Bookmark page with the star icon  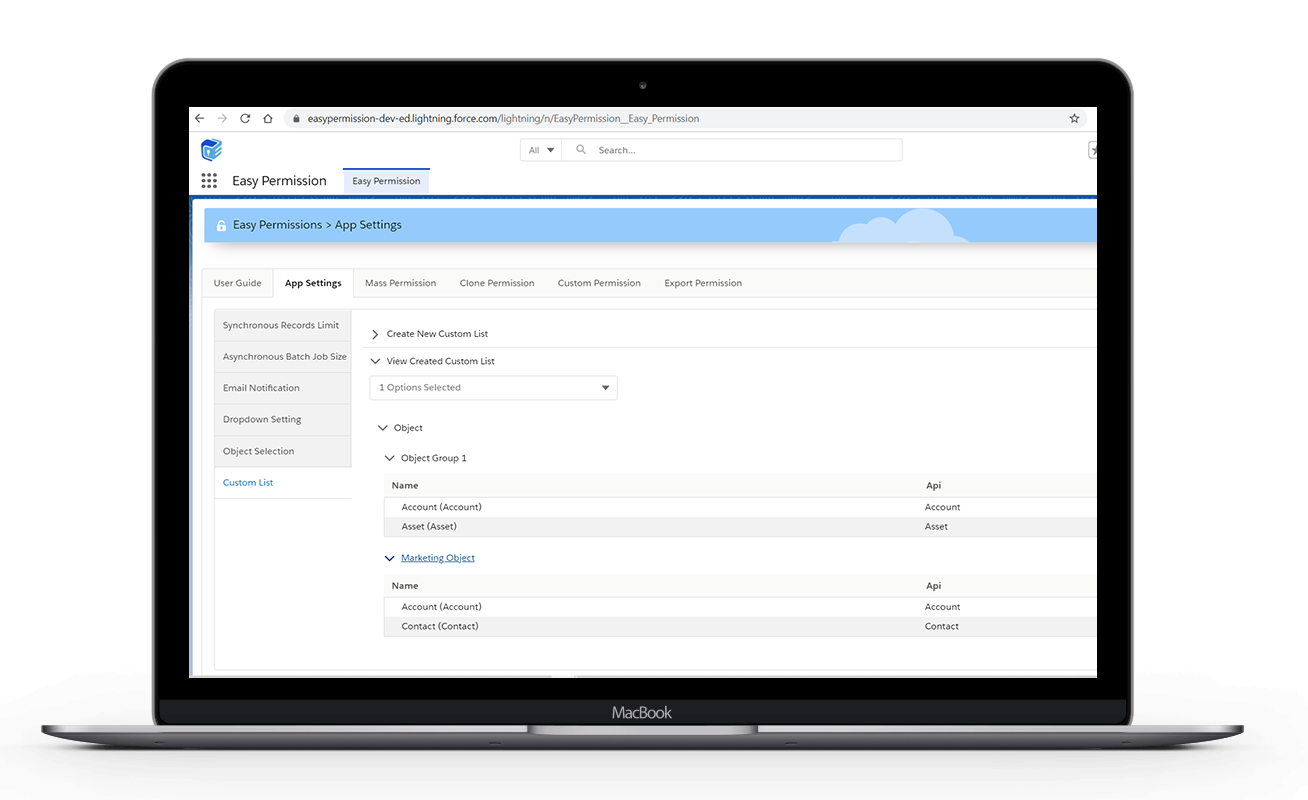pos(1074,118)
